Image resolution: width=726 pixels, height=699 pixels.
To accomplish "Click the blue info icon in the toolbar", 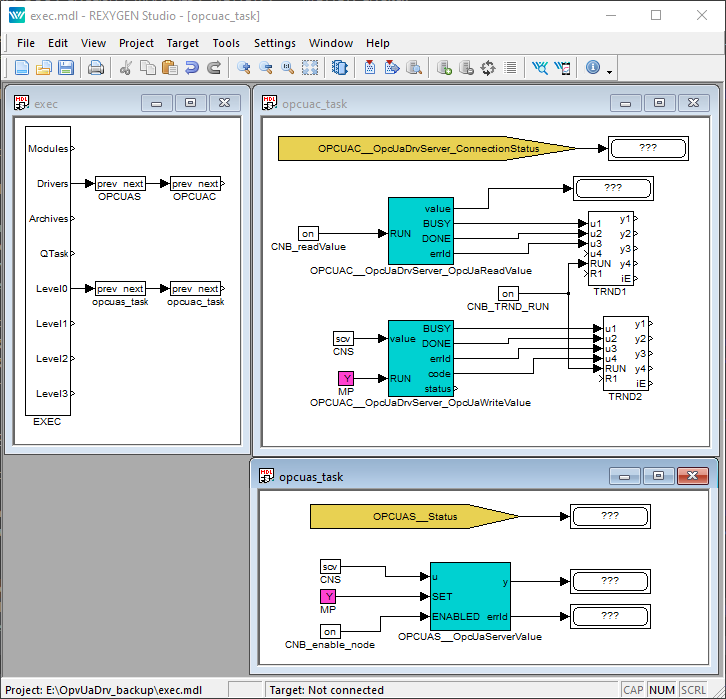I will (593, 68).
